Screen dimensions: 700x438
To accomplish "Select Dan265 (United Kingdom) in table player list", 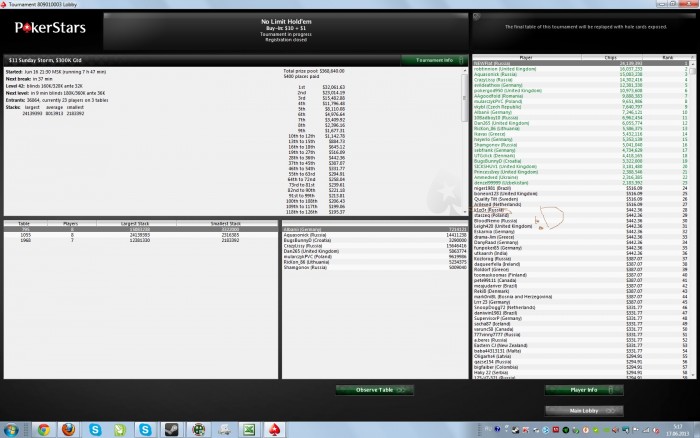I will (x=375, y=251).
